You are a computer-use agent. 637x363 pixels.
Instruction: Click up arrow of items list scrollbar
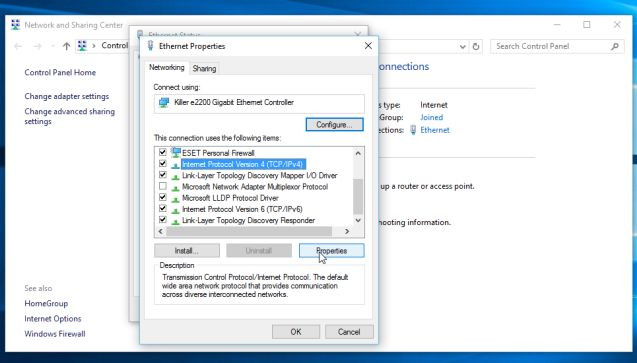pyautogui.click(x=358, y=153)
